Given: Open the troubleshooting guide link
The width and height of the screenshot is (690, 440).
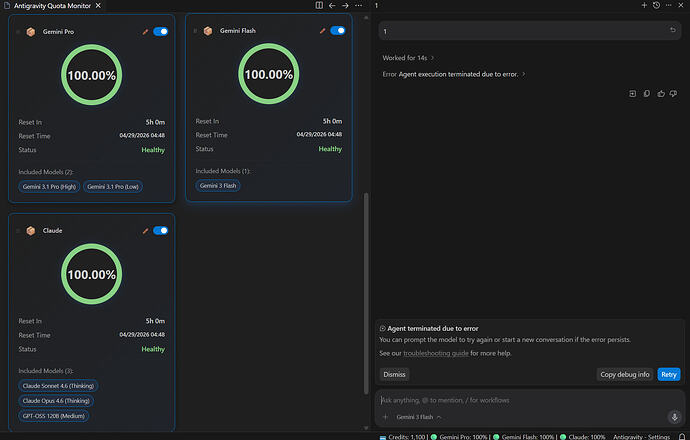Looking at the screenshot, I should (x=436, y=353).
